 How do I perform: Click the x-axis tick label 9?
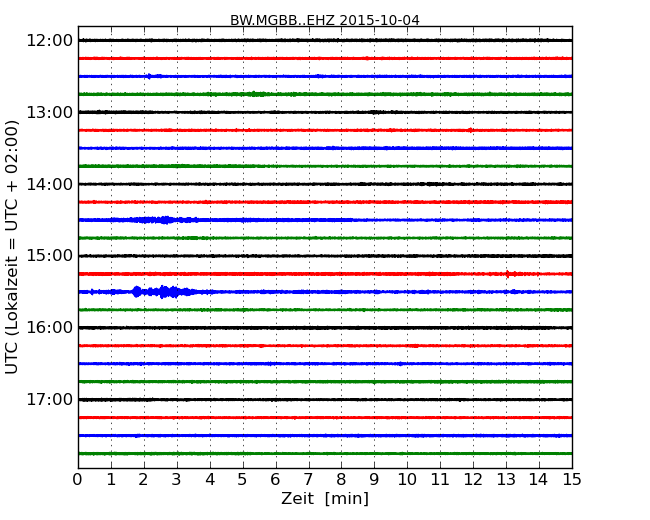(374, 480)
